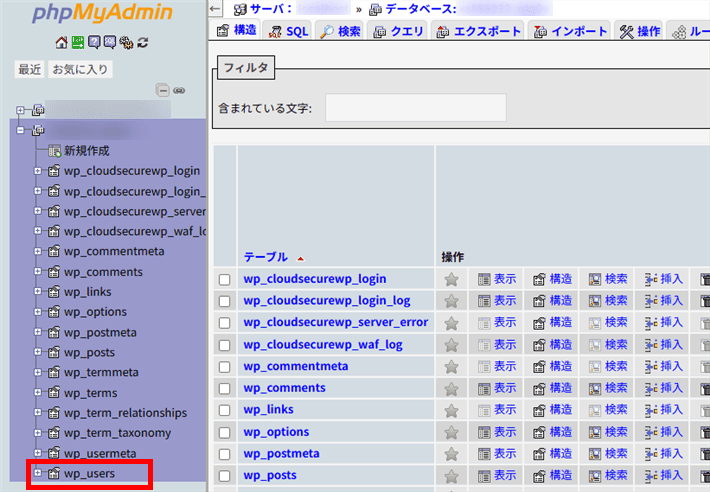Star the wp_options table as favorite
Viewport: 710px width, 492px height.
click(x=451, y=432)
